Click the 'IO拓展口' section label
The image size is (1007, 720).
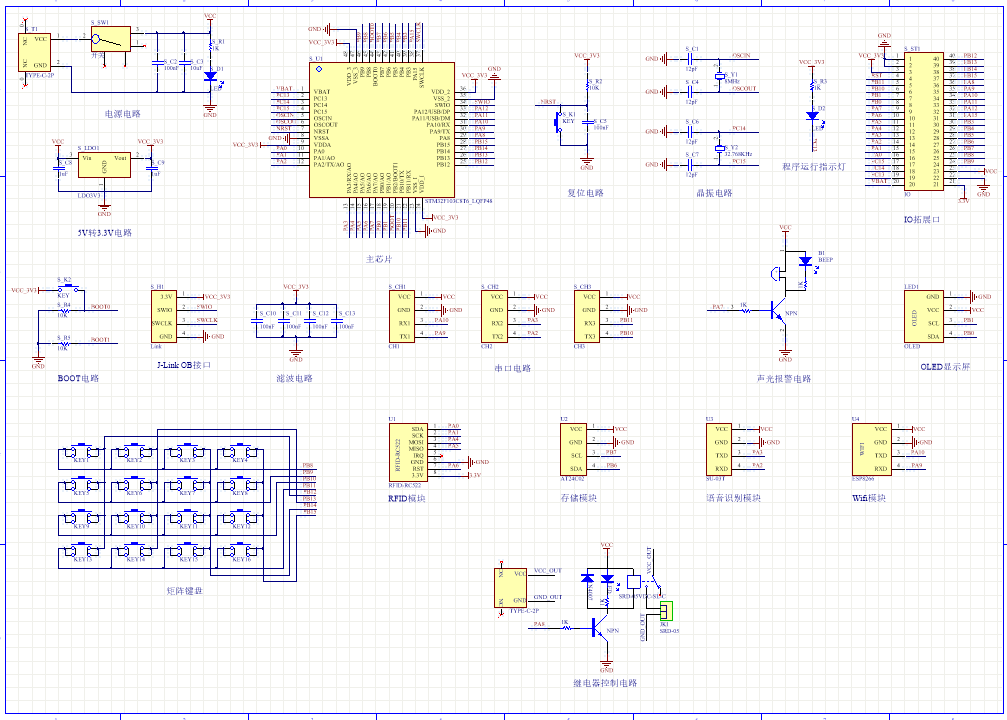pyautogui.click(x=922, y=220)
